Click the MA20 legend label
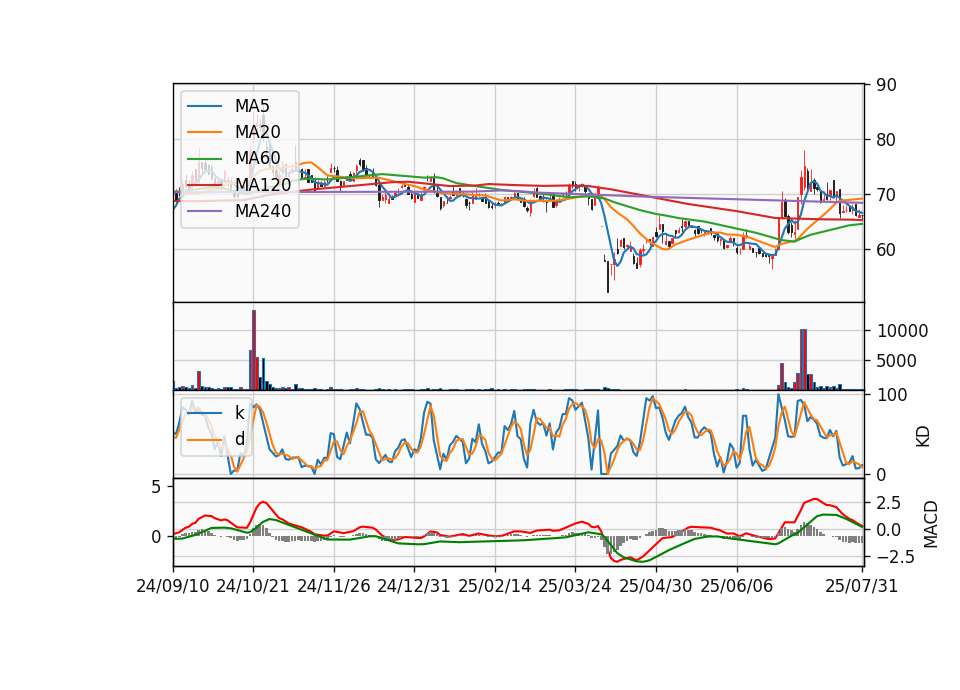Viewport: 960px width, 690px height. pyautogui.click(x=257, y=132)
